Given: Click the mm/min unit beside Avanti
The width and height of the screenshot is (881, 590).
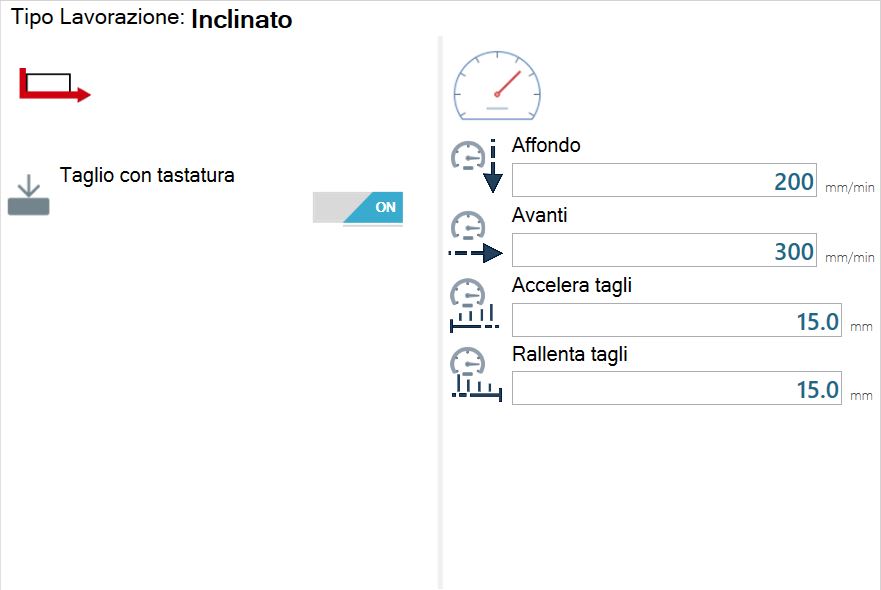Looking at the screenshot, I should coord(850,258).
